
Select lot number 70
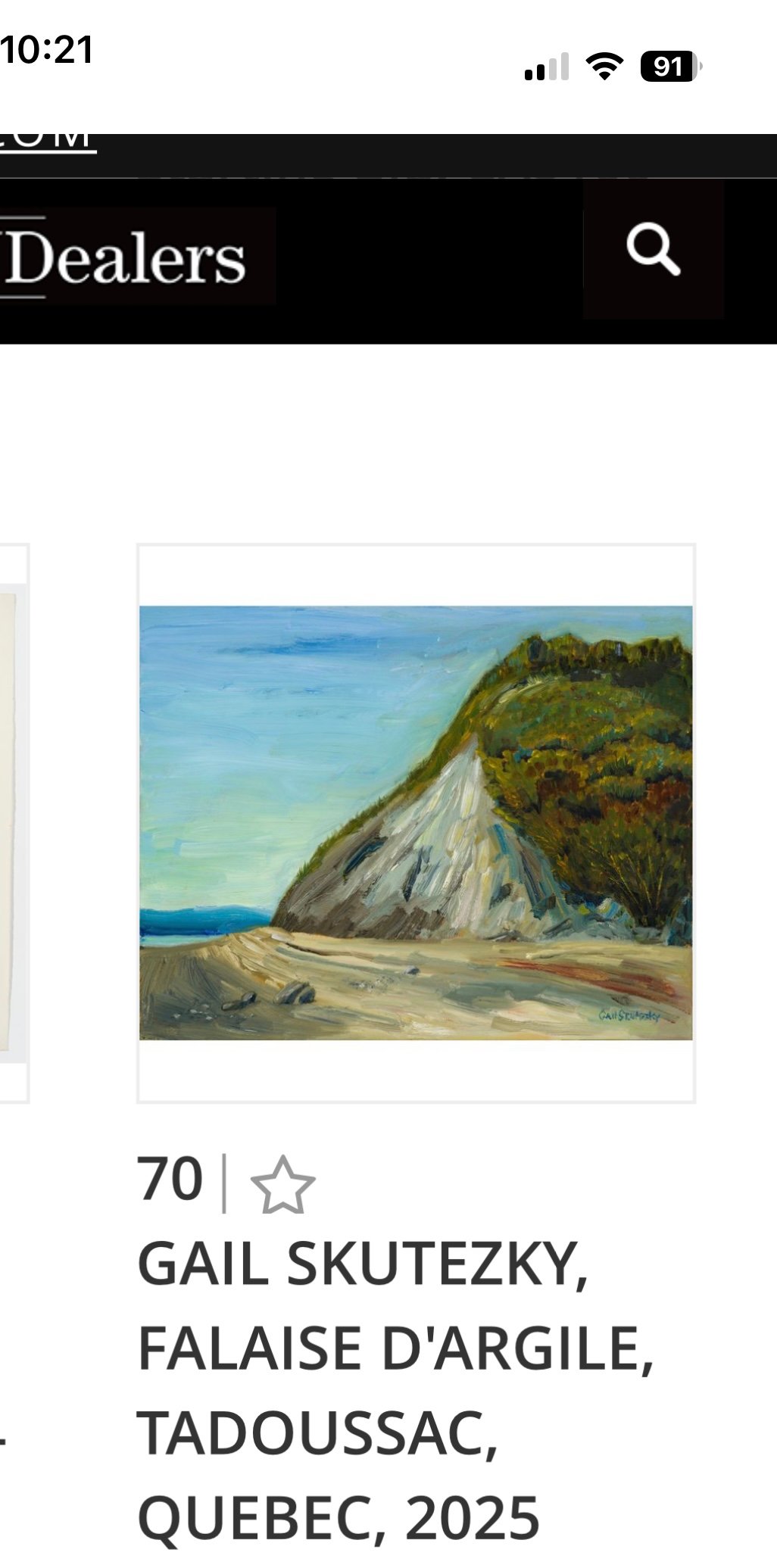point(170,1180)
